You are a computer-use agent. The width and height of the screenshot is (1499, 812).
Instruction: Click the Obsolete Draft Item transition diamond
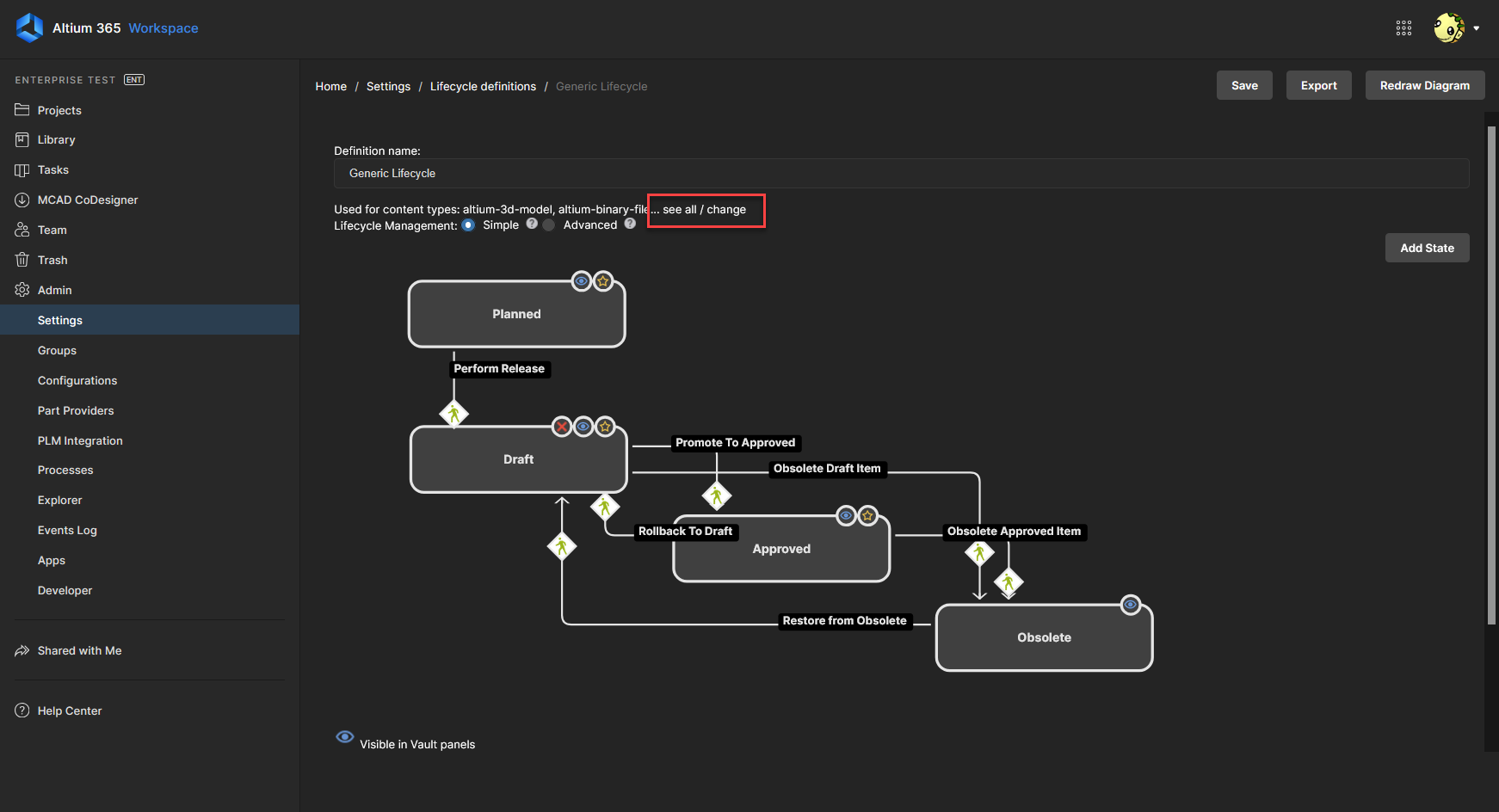979,553
